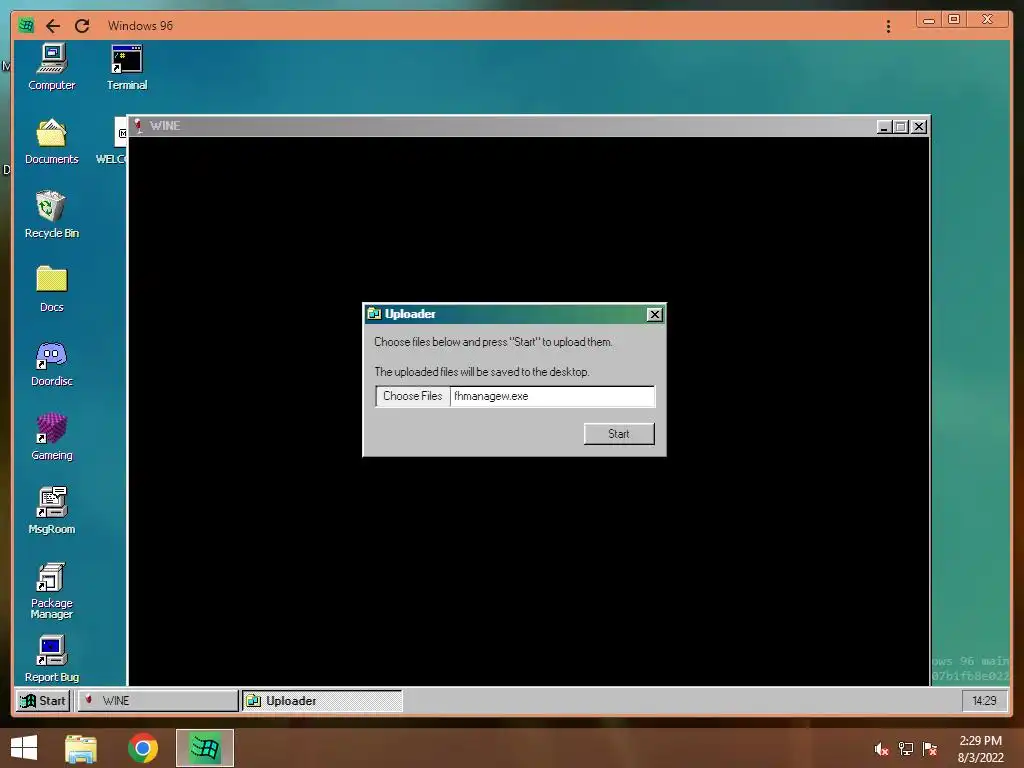Click the Windows 96 app on host taskbar
Screen dimensions: 1024x768
(x=205, y=748)
